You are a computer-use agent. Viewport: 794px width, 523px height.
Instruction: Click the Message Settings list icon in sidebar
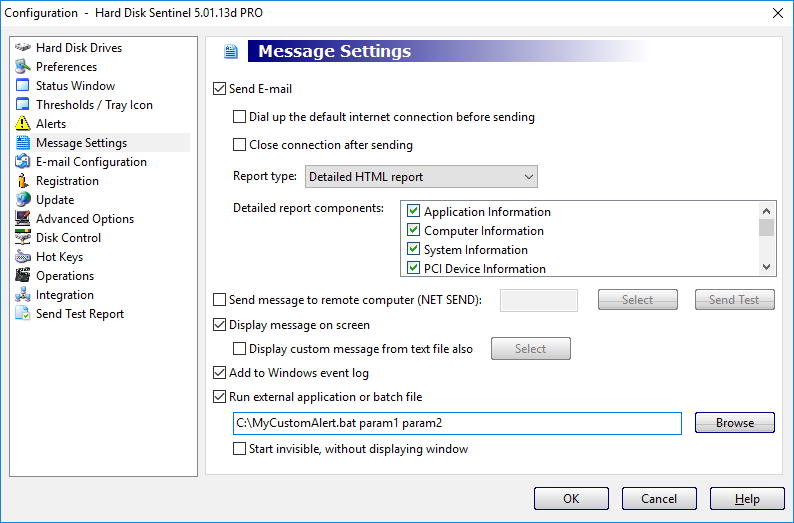pyautogui.click(x=23, y=142)
